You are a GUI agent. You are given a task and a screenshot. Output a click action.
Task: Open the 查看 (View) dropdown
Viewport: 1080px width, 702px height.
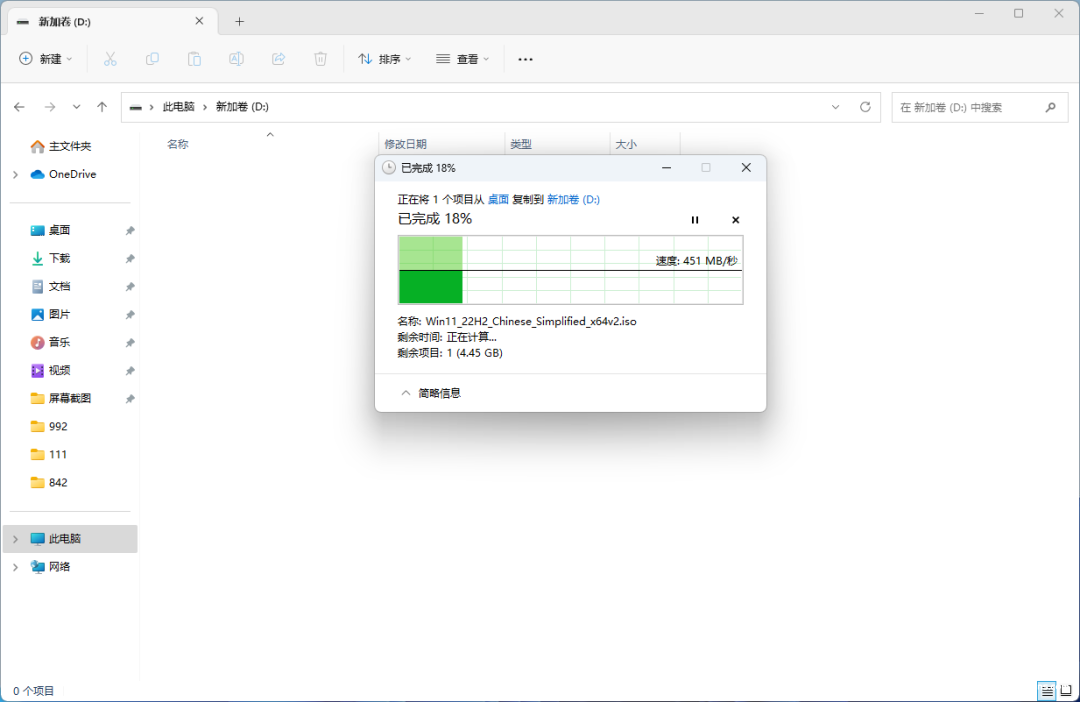(x=462, y=59)
